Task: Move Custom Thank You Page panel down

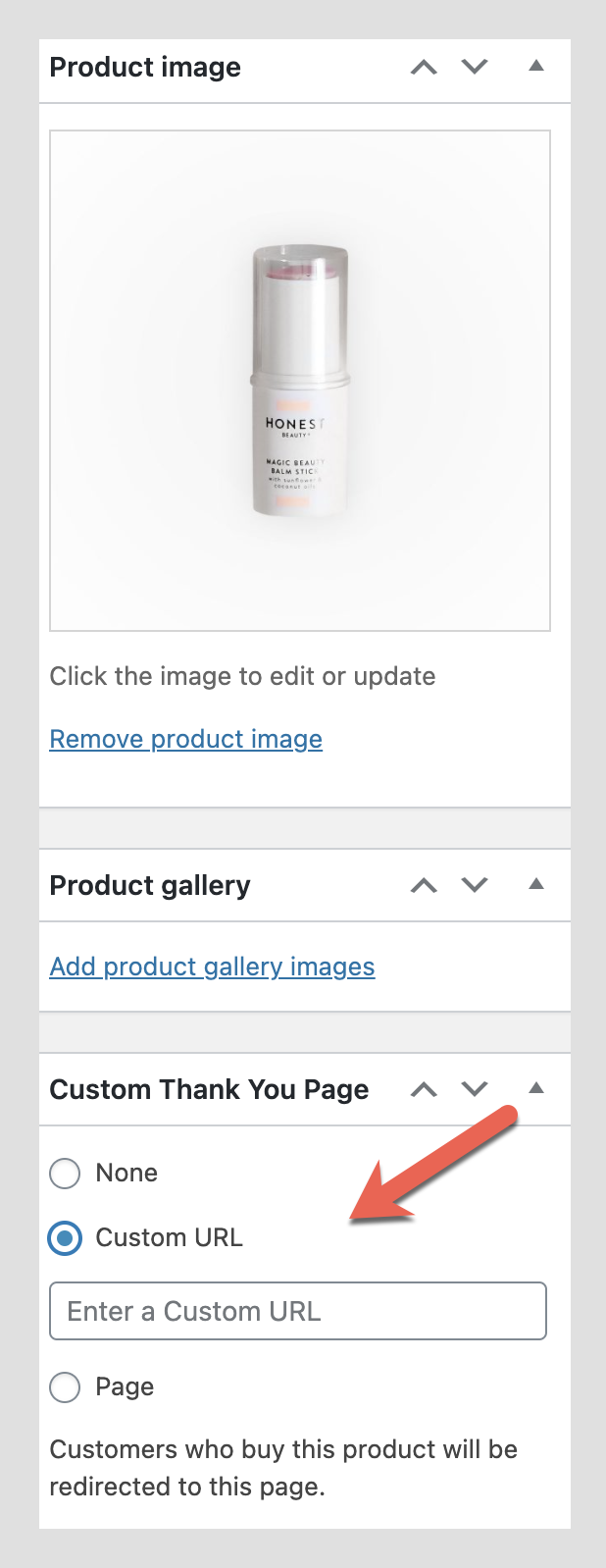Action: (475, 1089)
